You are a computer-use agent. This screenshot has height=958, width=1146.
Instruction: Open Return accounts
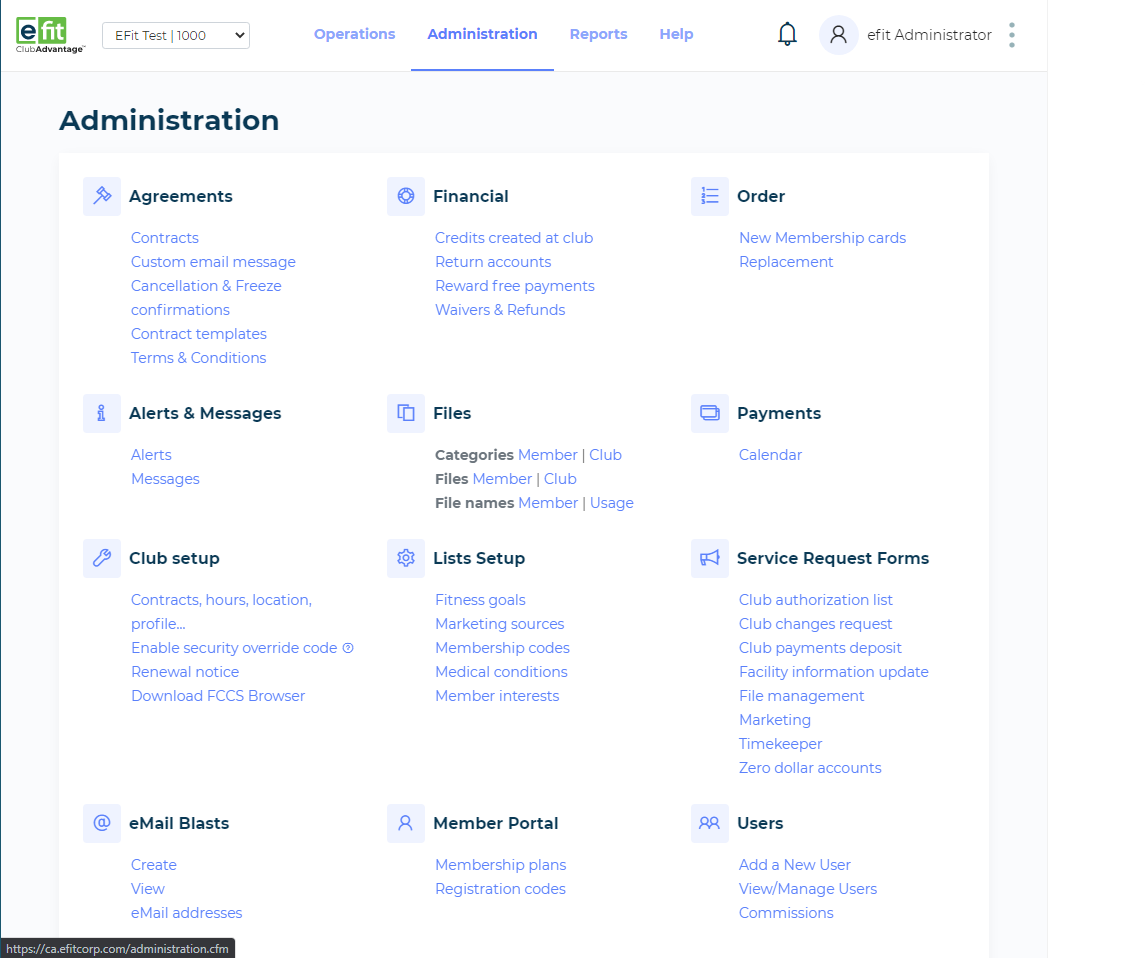(493, 262)
